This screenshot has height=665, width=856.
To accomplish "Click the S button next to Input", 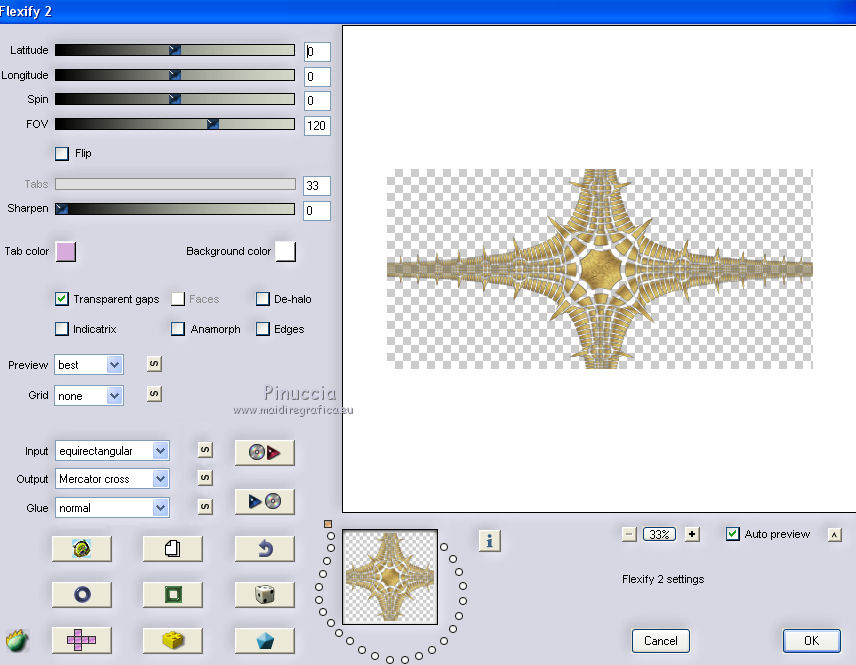I will point(205,450).
